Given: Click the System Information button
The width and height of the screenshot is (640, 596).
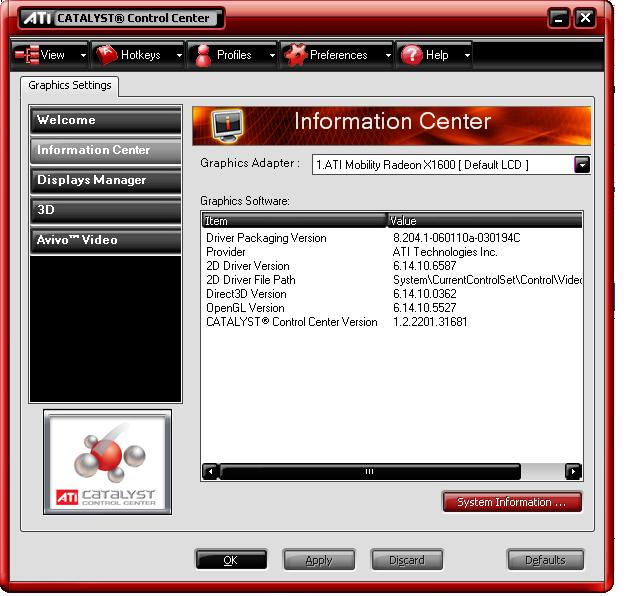Looking at the screenshot, I should coord(512,502).
